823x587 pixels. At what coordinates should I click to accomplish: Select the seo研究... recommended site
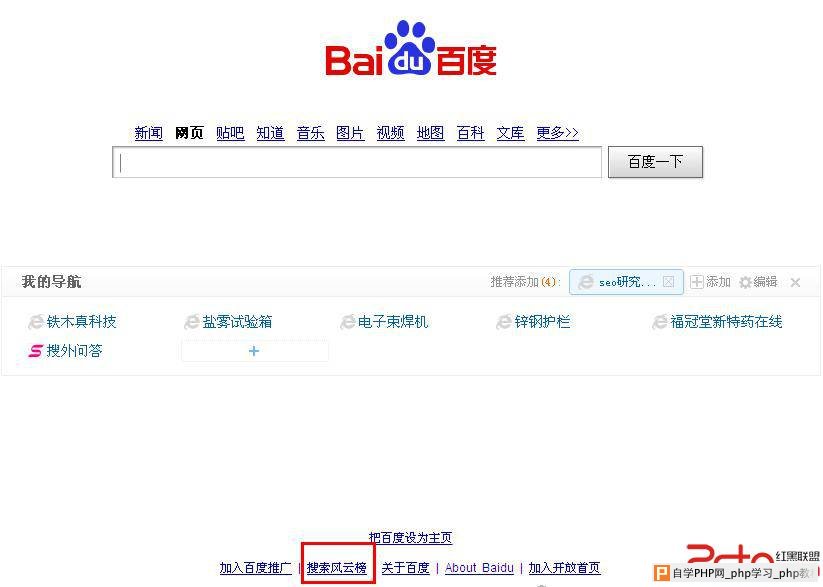point(626,282)
